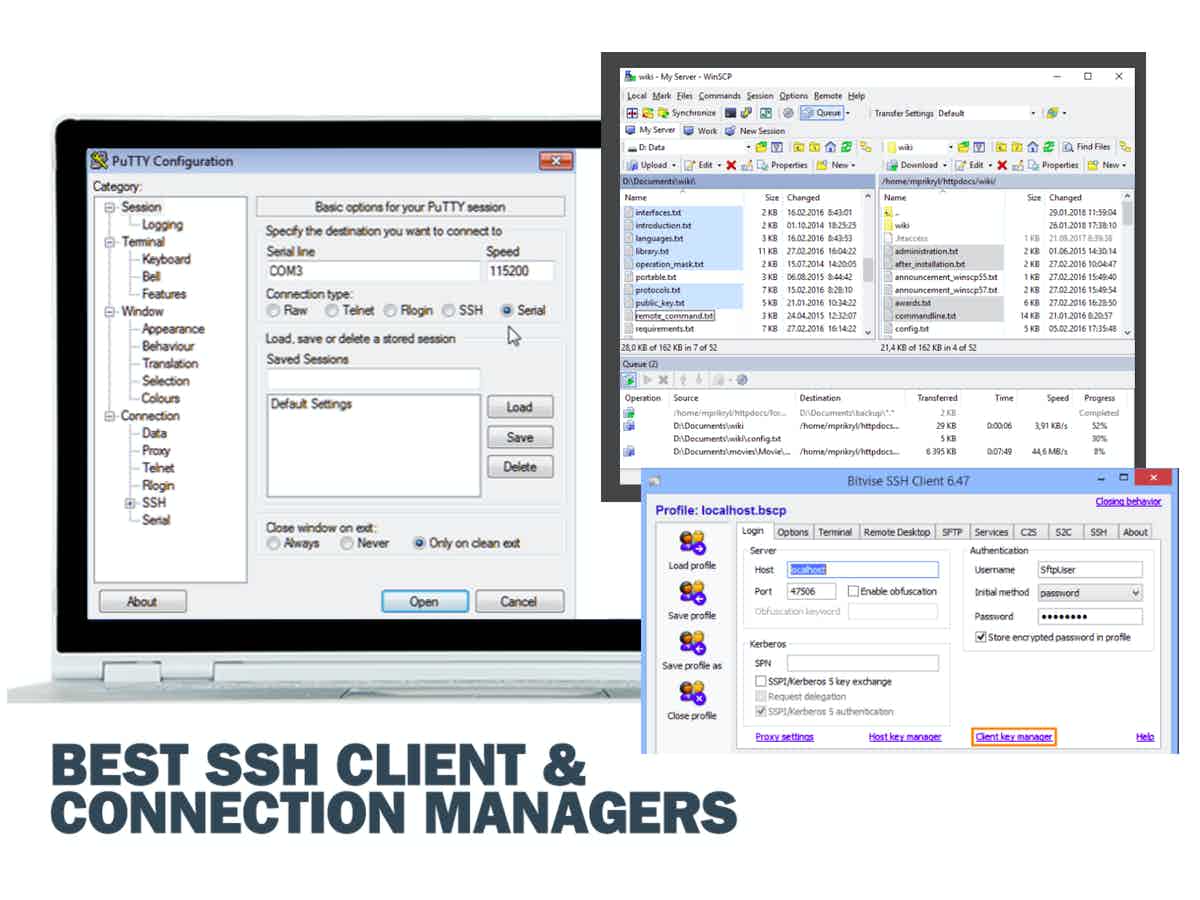Click the local file list vertical scrollbar
This screenshot has height=900, width=1200.
[x=868, y=270]
